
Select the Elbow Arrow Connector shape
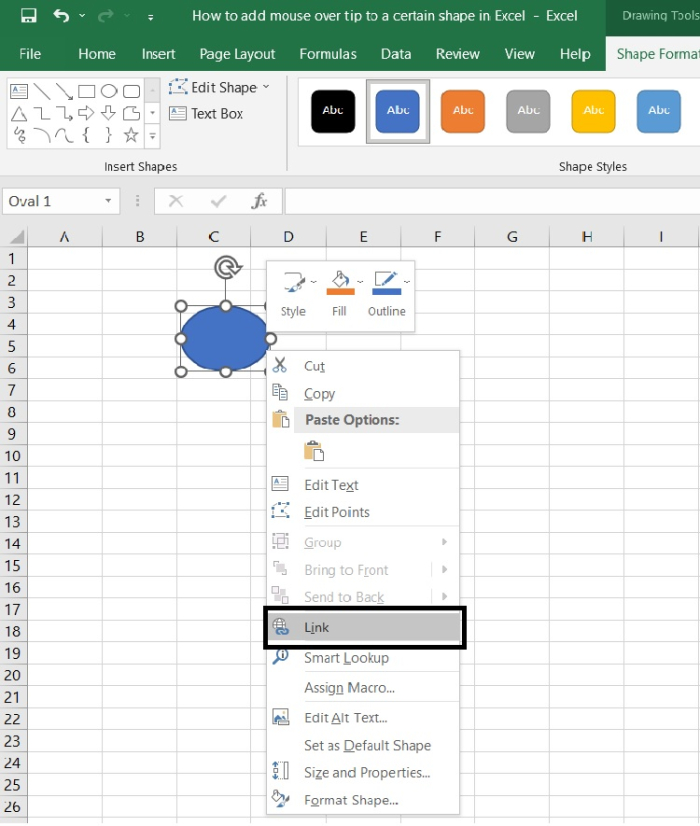click(x=64, y=113)
